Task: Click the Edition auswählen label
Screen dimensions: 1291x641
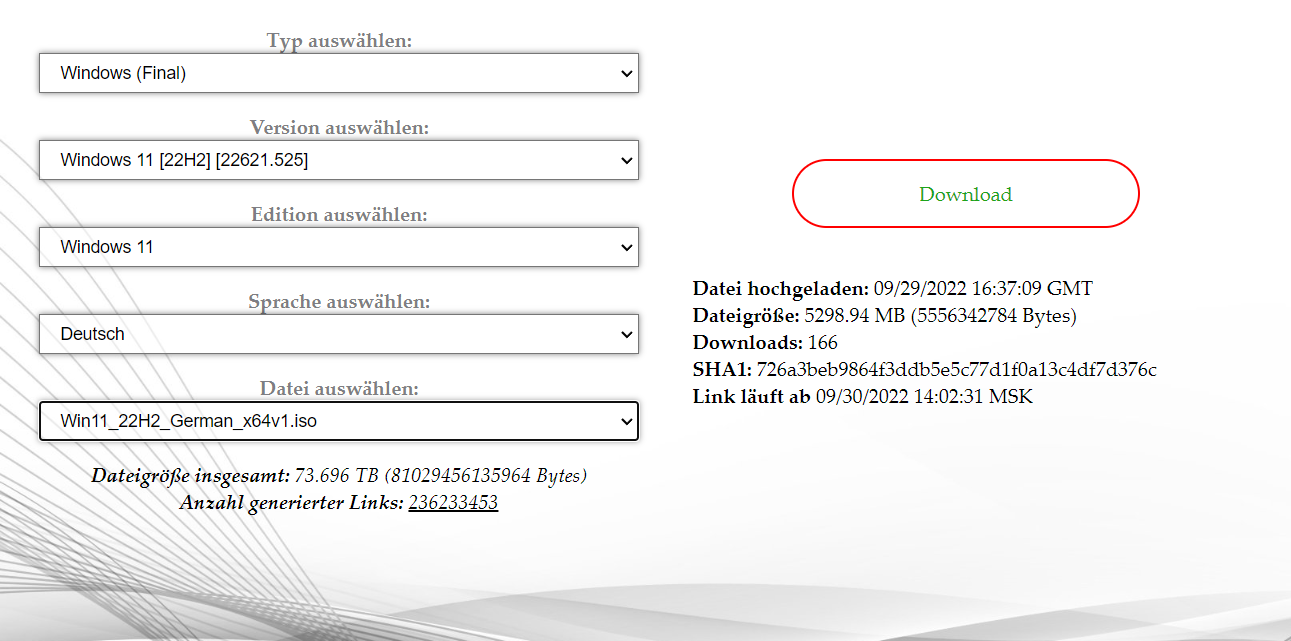Action: tap(339, 215)
